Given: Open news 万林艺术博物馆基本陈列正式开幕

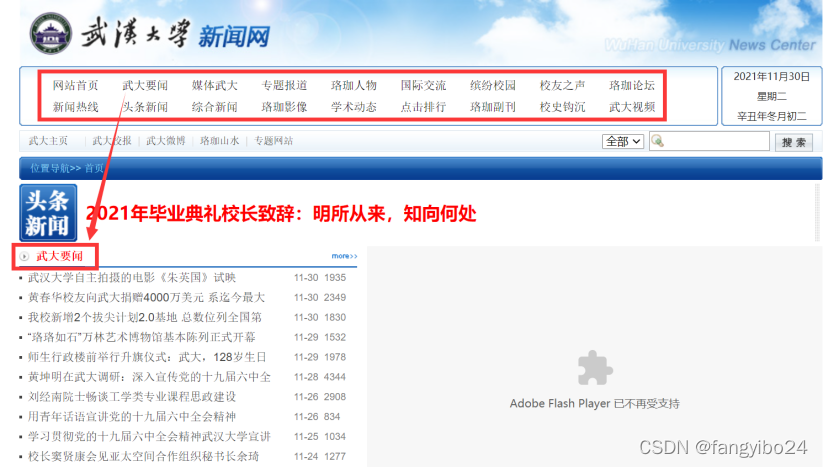Looking at the screenshot, I should tap(142, 337).
